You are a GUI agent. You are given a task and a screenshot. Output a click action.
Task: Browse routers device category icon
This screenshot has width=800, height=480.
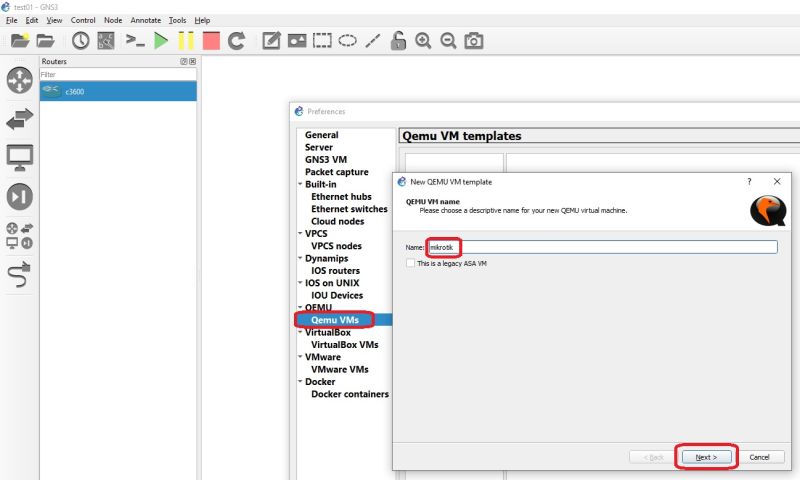click(20, 80)
